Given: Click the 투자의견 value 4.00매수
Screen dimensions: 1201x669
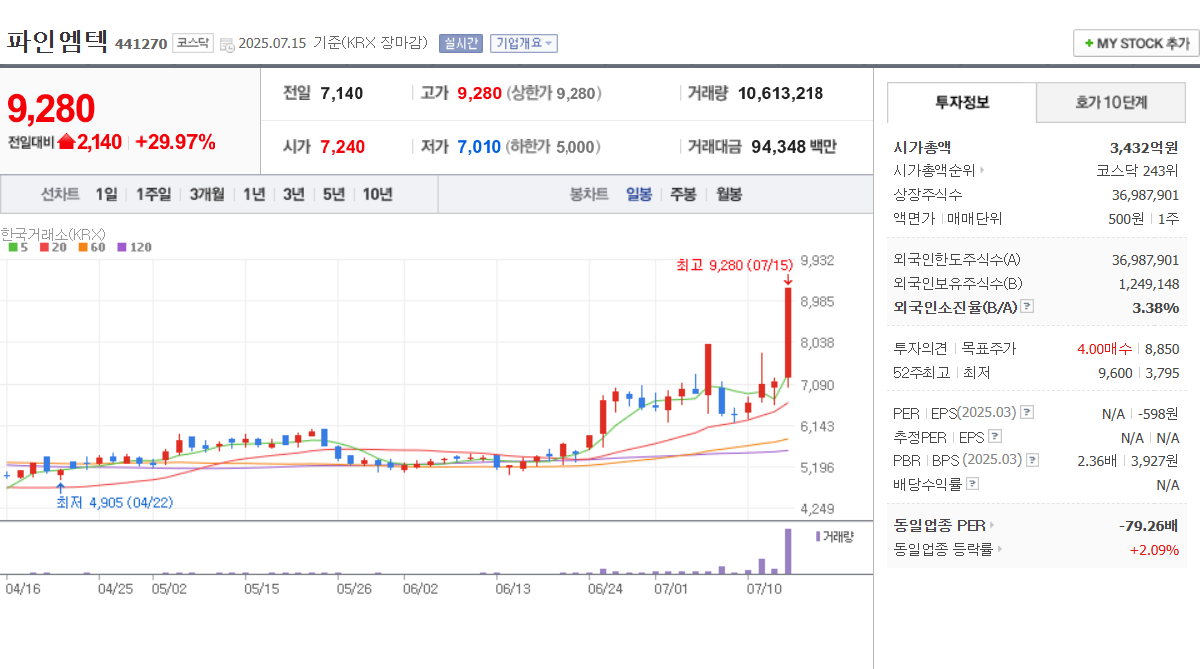Looking at the screenshot, I should (1105, 348).
